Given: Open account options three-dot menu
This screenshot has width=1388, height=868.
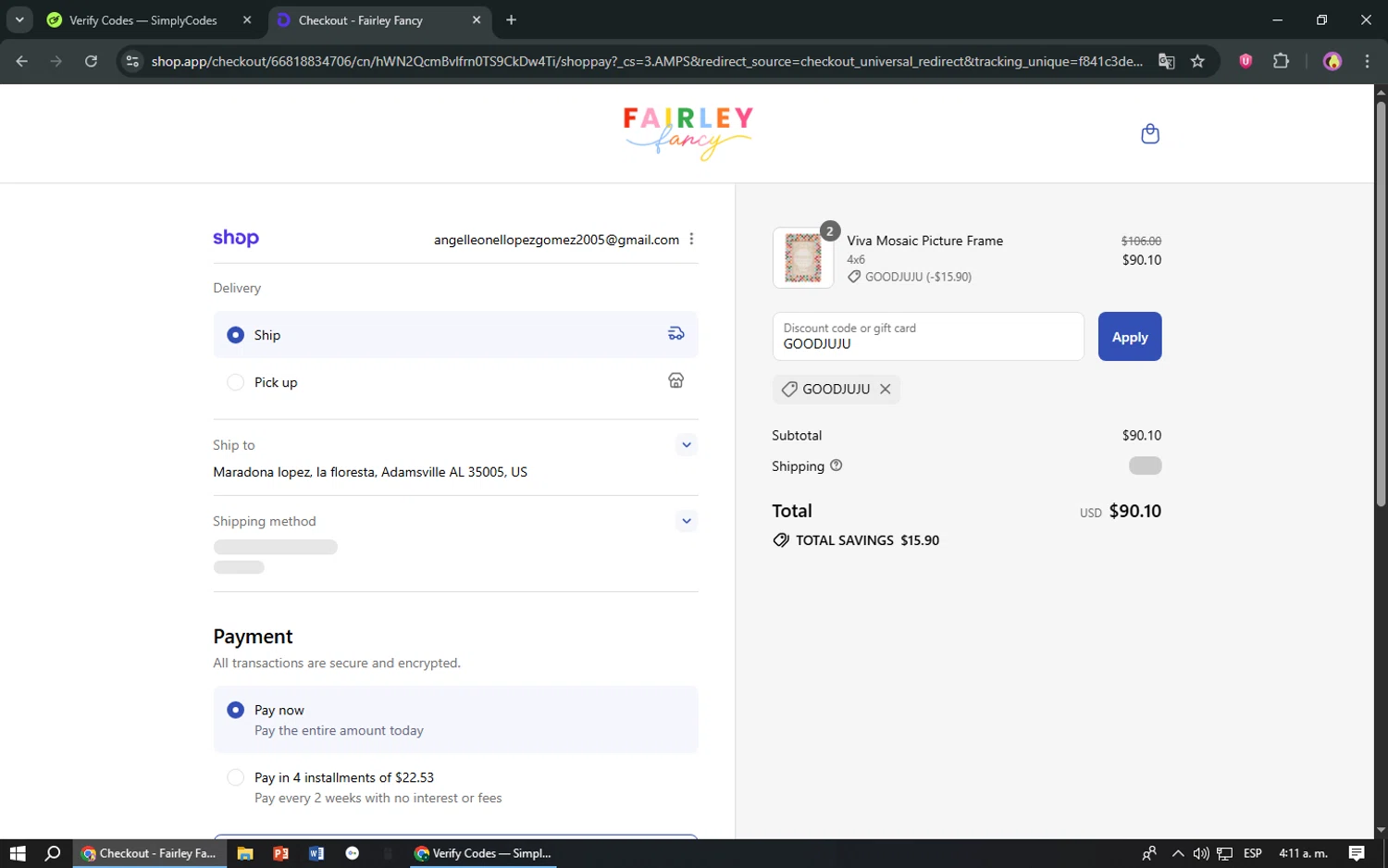Looking at the screenshot, I should click(691, 240).
